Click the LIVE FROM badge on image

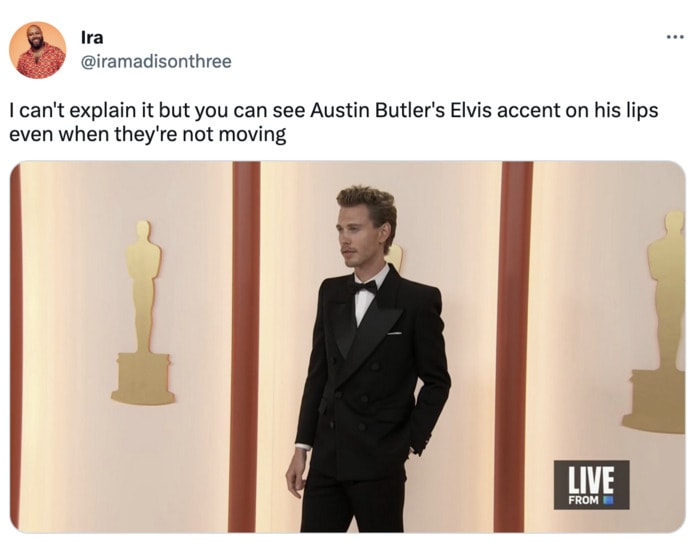(592, 485)
